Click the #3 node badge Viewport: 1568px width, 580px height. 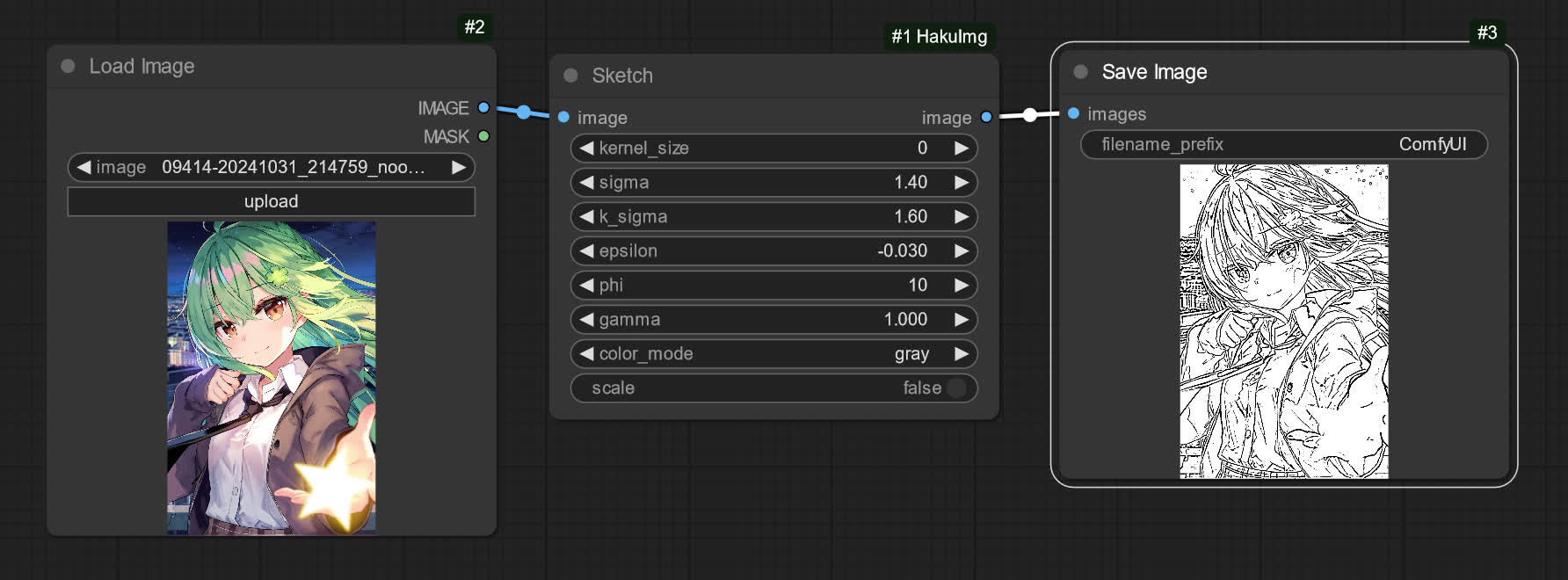click(x=1487, y=33)
